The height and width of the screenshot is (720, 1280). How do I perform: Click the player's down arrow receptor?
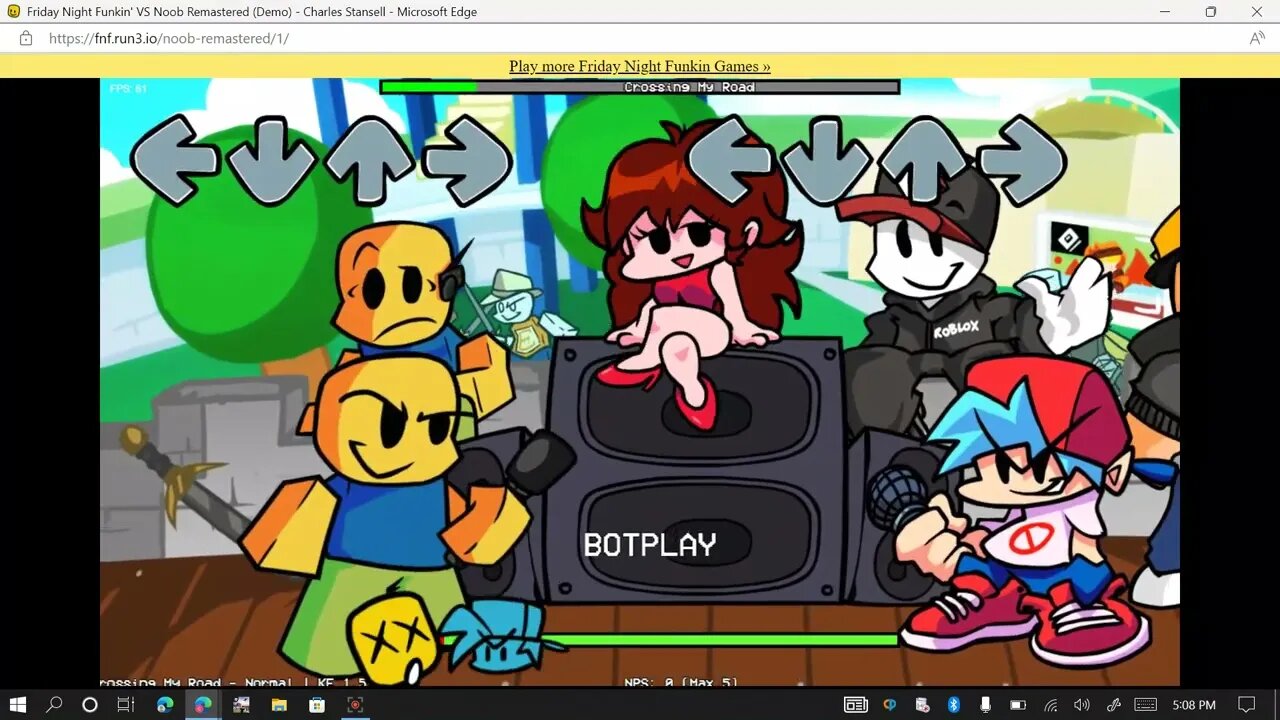tap(826, 160)
